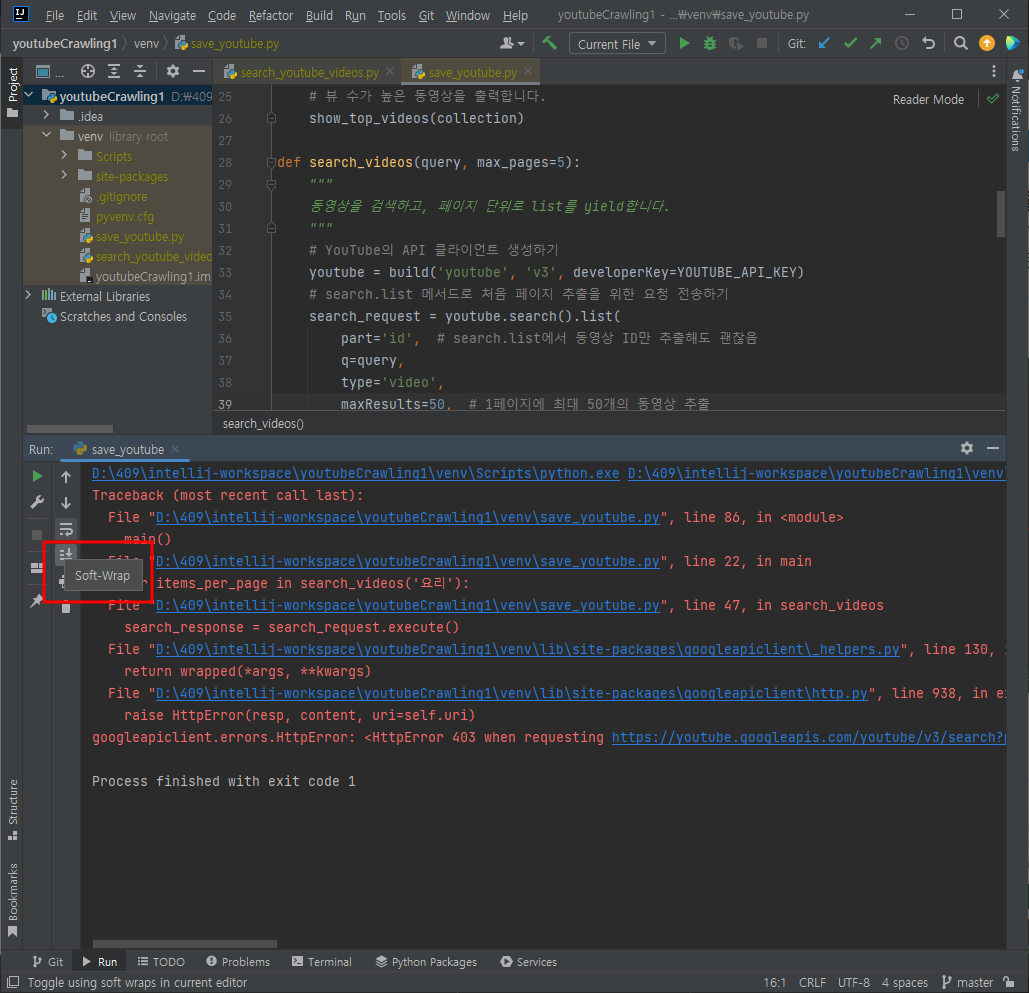Open the youtube.googleapis.com search URL
The image size is (1029, 993).
(808, 737)
